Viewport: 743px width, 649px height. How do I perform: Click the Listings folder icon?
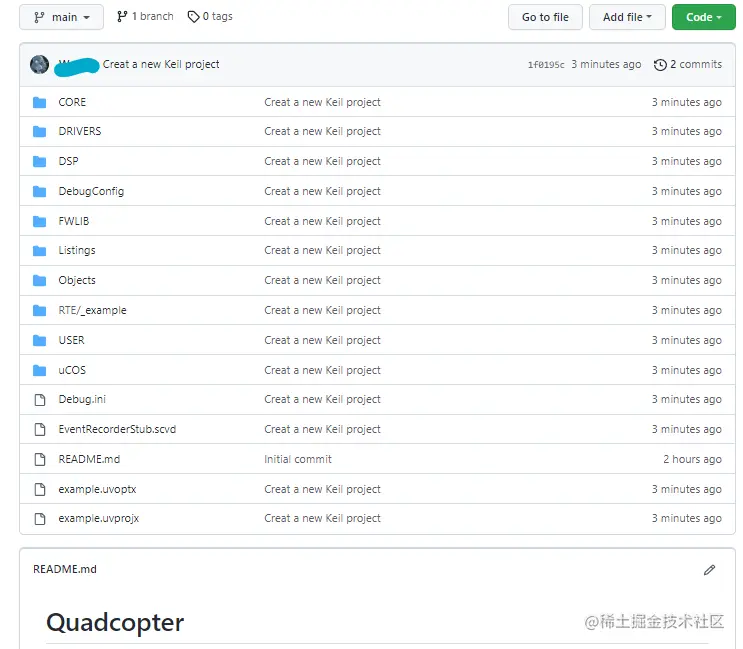click(40, 251)
